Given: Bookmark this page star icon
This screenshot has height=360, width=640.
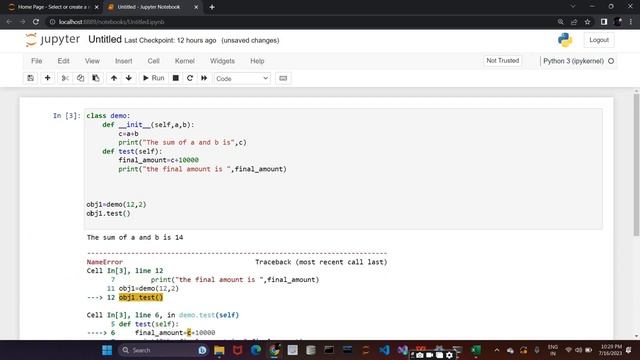Looking at the screenshot, I should 587,22.
